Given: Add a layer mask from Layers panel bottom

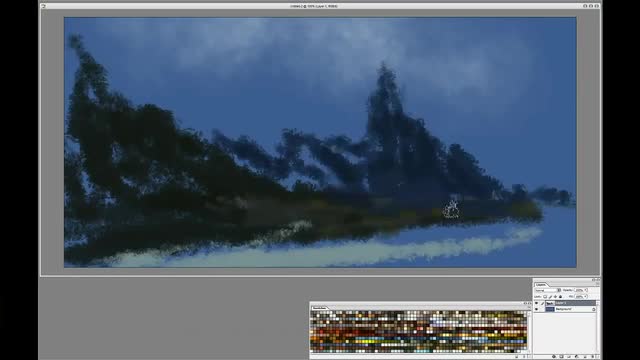Looking at the screenshot, I should [561, 357].
